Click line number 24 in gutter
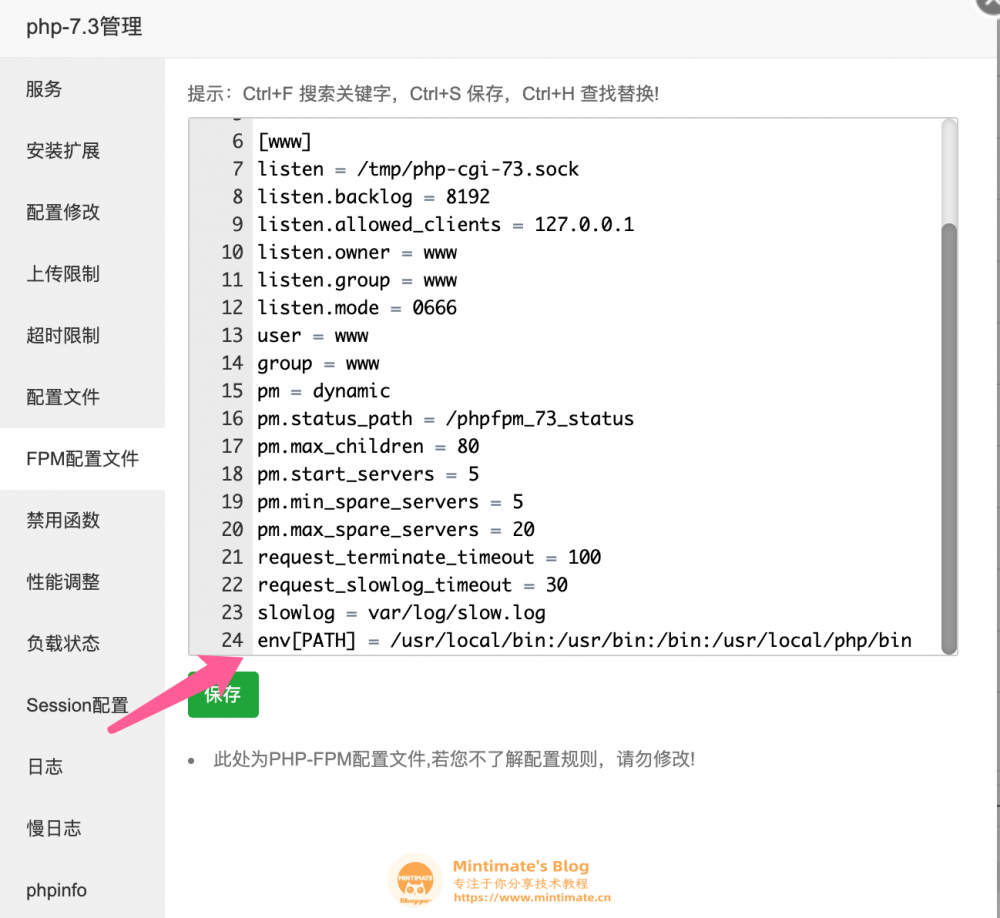1000x918 pixels. 232,640
